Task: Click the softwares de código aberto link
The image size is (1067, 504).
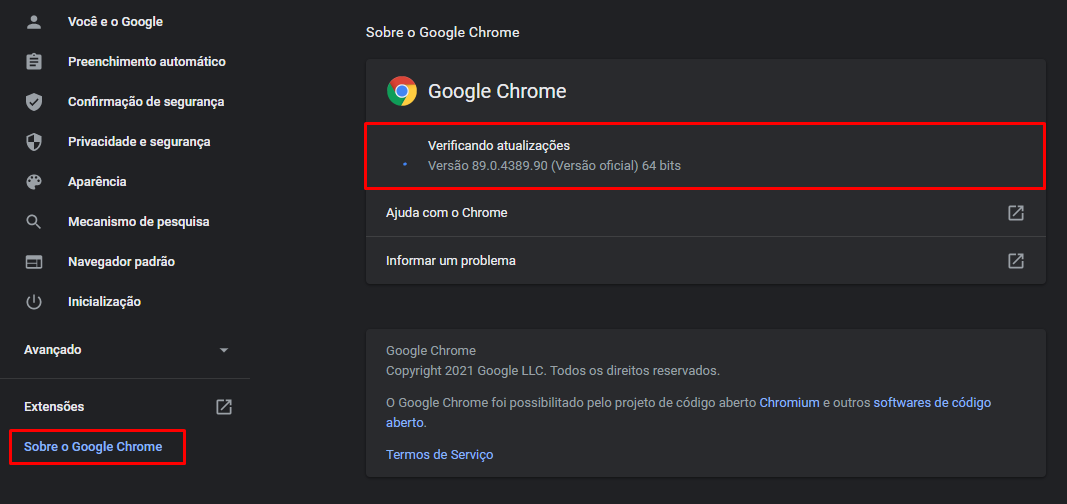Action: [x=931, y=403]
